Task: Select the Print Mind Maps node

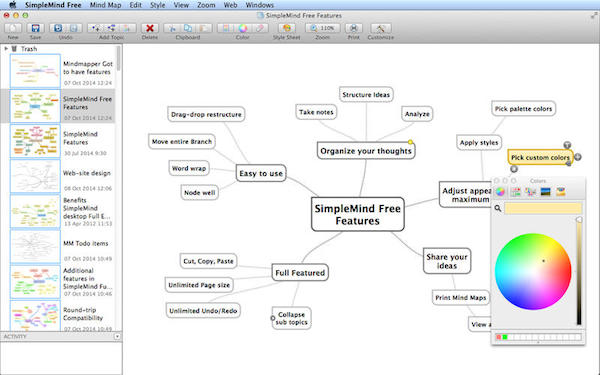Action: pos(461,297)
